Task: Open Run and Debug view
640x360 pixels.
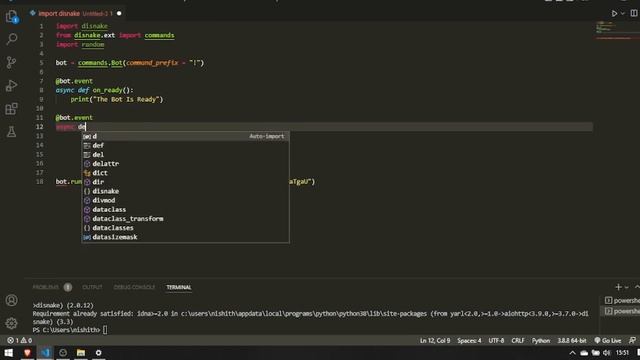Action: click(x=12, y=86)
